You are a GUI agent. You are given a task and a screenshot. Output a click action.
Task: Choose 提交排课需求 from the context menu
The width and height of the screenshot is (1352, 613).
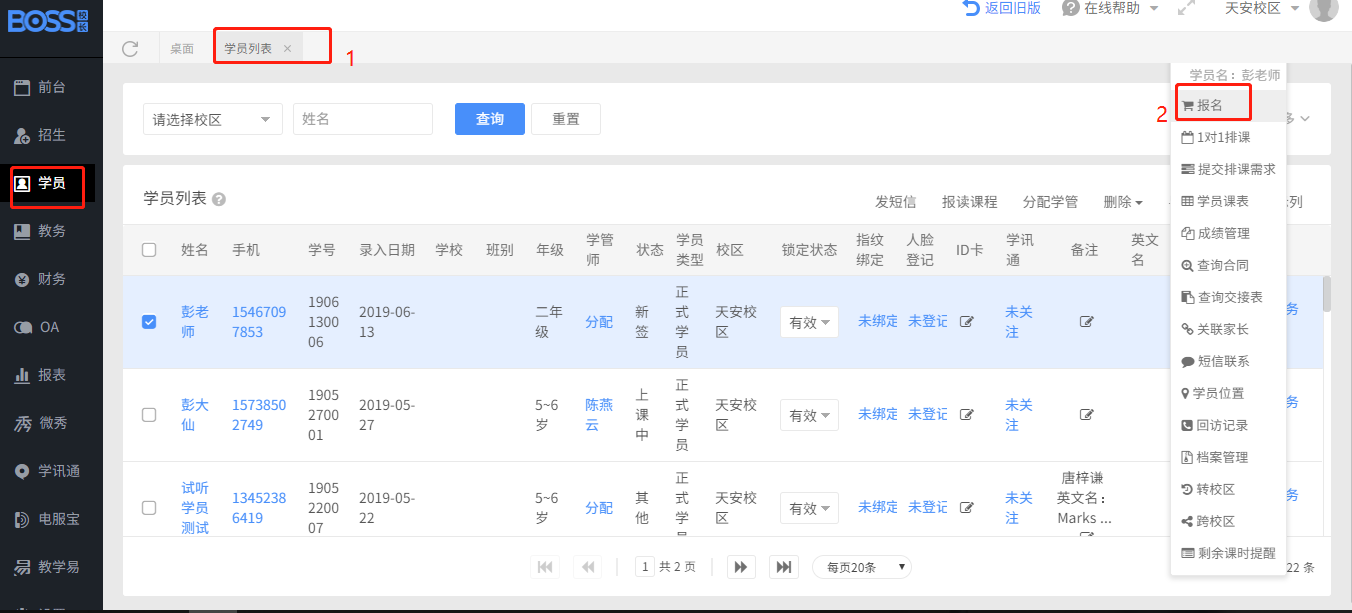pyautogui.click(x=1228, y=169)
